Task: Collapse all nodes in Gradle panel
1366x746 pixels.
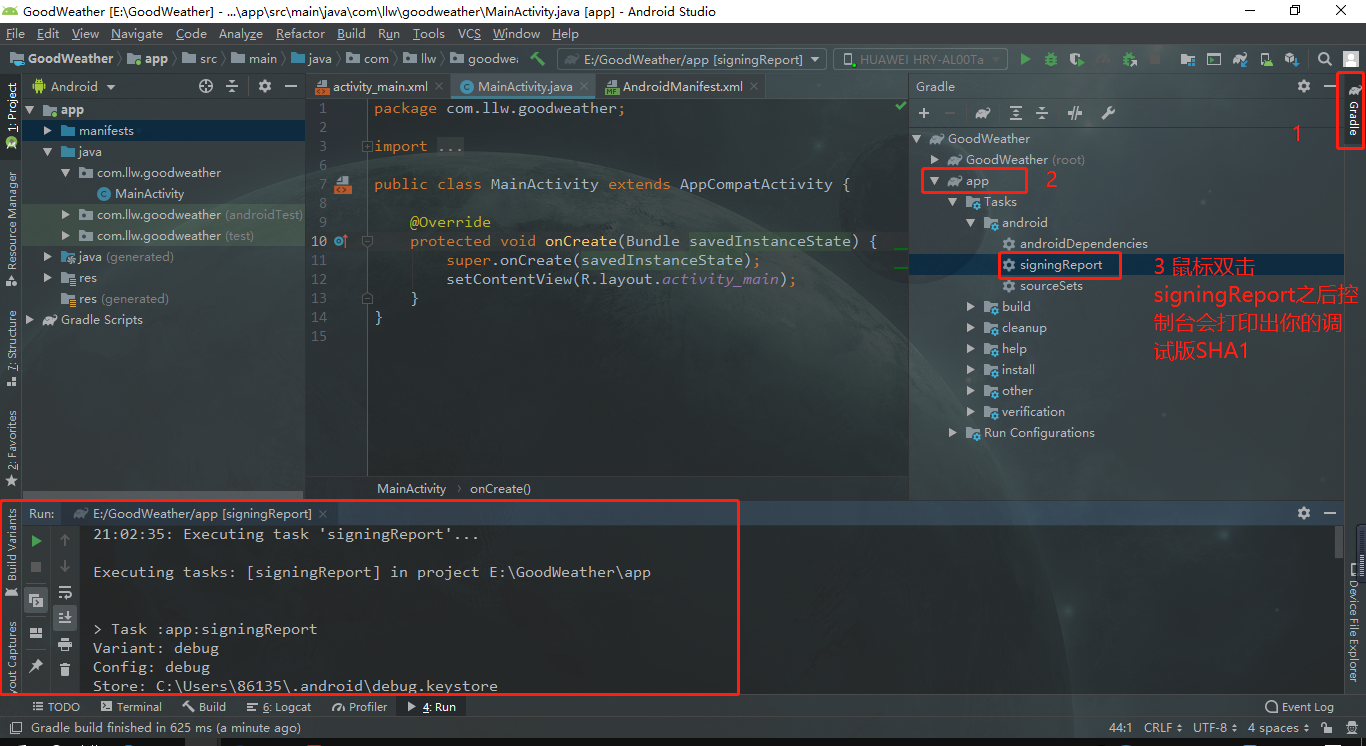Action: [1041, 113]
